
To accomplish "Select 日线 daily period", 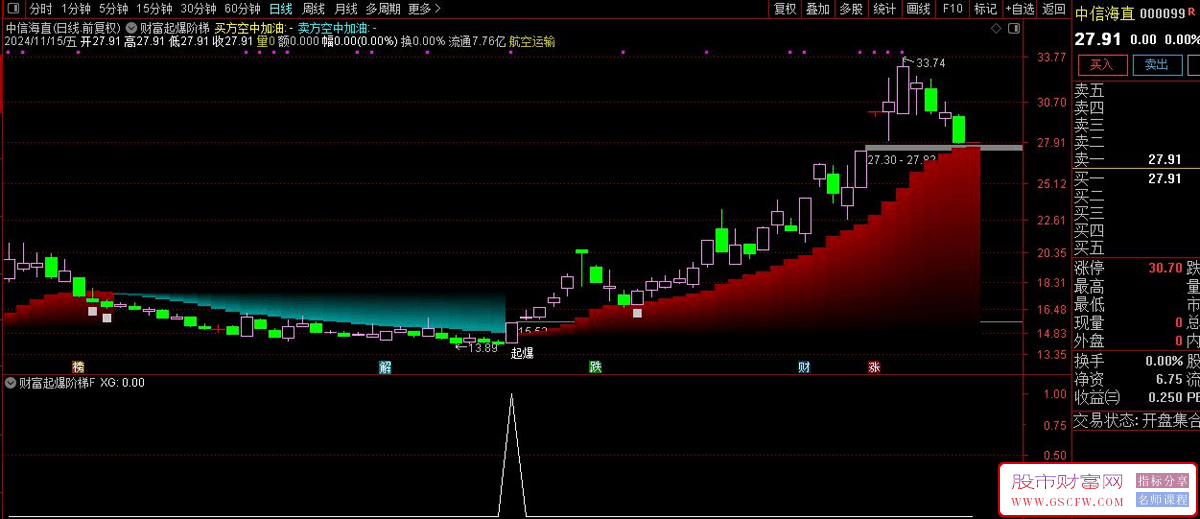I will pos(281,9).
